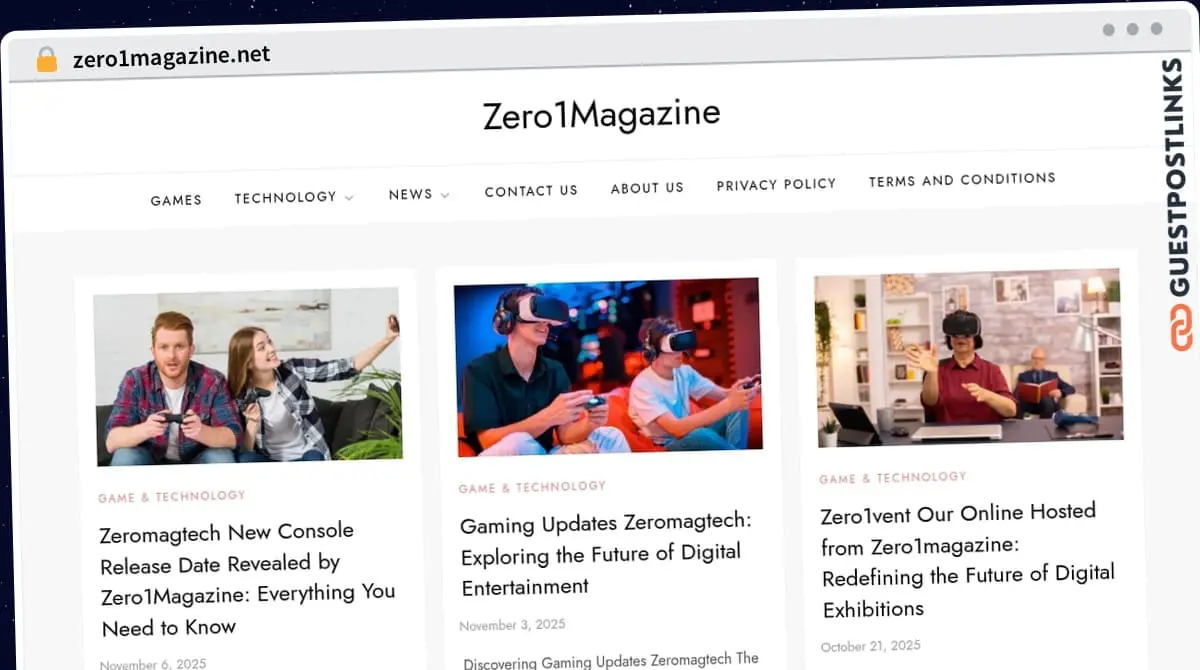1200x670 pixels.
Task: Click the zero1magazine.net address bar
Action: pyautogui.click(x=172, y=57)
